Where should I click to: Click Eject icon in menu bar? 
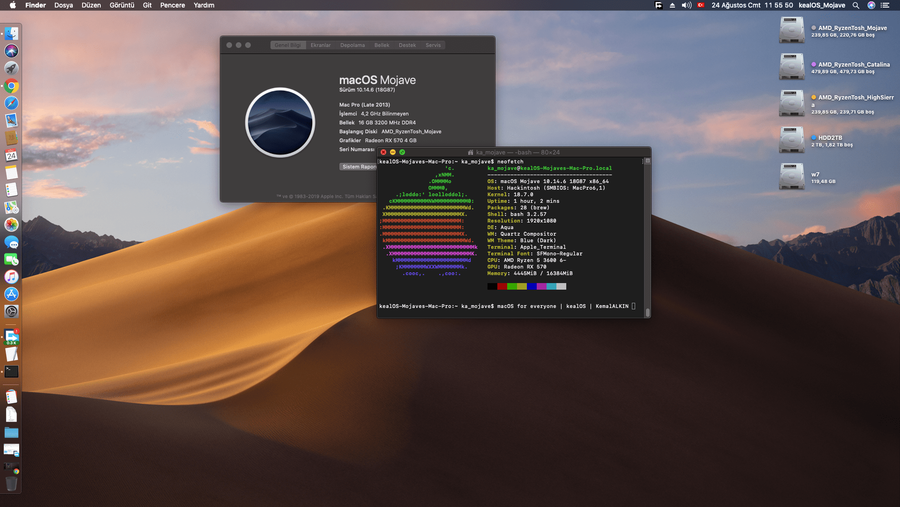click(672, 5)
